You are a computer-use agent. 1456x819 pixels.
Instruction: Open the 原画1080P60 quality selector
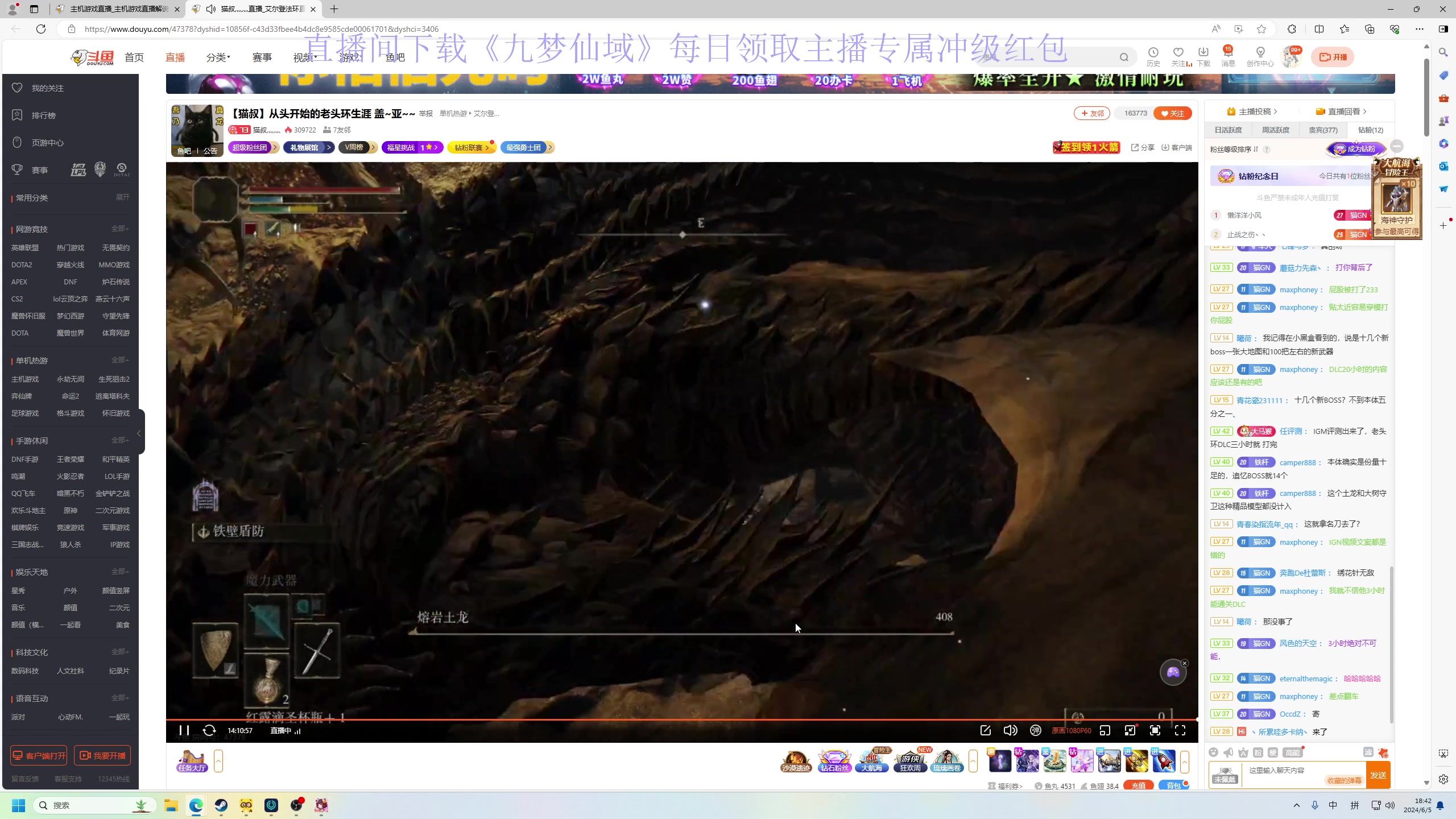click(x=1072, y=731)
